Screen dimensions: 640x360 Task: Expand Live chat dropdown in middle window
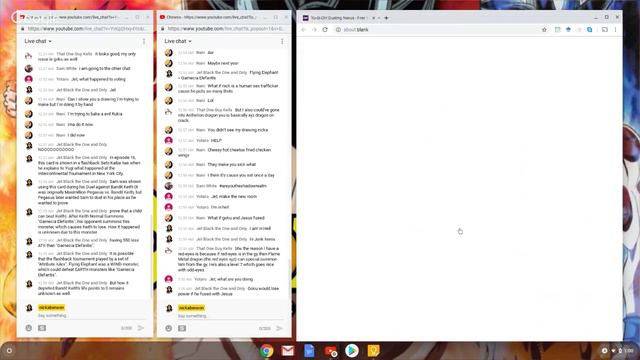click(x=178, y=41)
